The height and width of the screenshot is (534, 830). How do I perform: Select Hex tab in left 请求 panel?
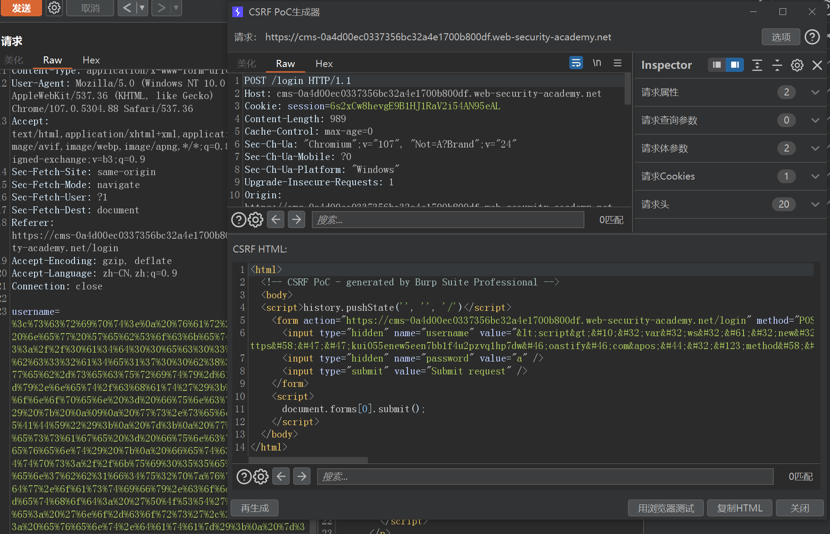point(91,60)
